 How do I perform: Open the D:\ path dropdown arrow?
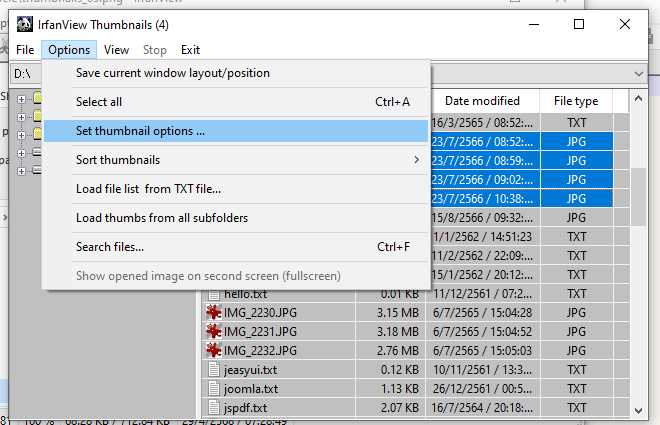639,74
